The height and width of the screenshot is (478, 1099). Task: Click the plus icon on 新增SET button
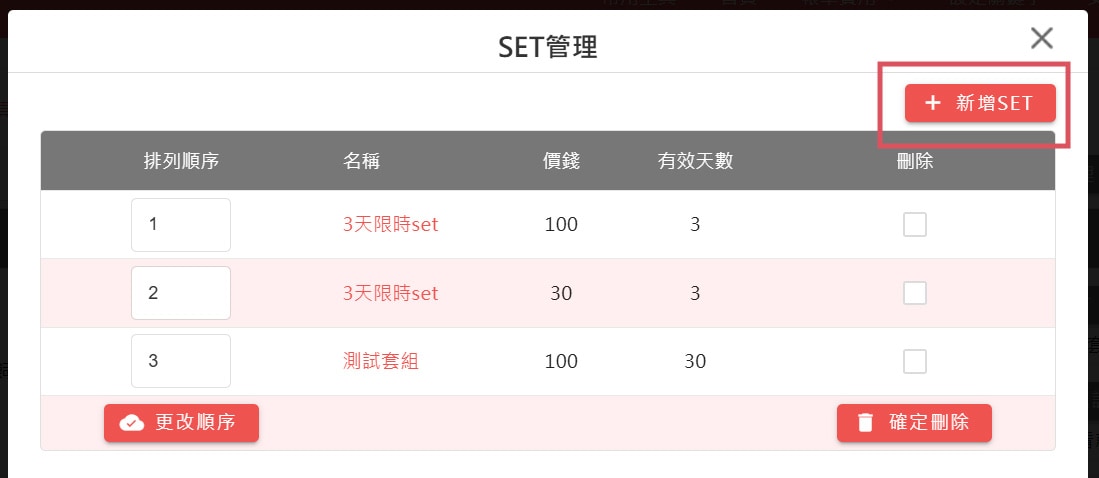tap(932, 103)
